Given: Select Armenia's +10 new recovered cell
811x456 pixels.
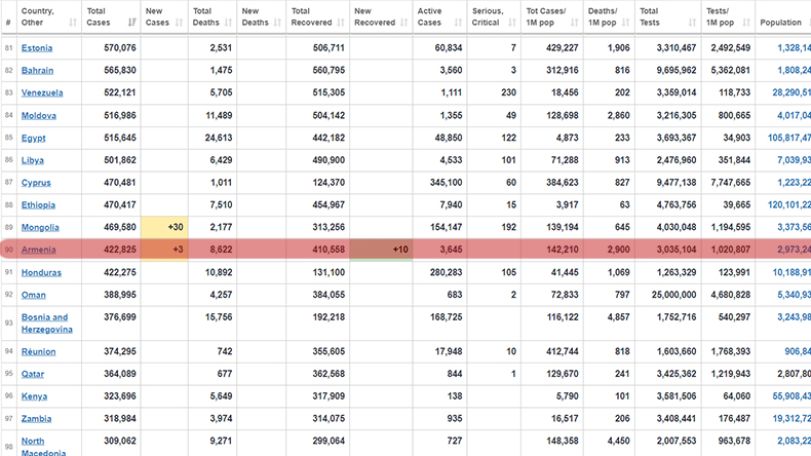Looking at the screenshot, I should click(381, 249).
